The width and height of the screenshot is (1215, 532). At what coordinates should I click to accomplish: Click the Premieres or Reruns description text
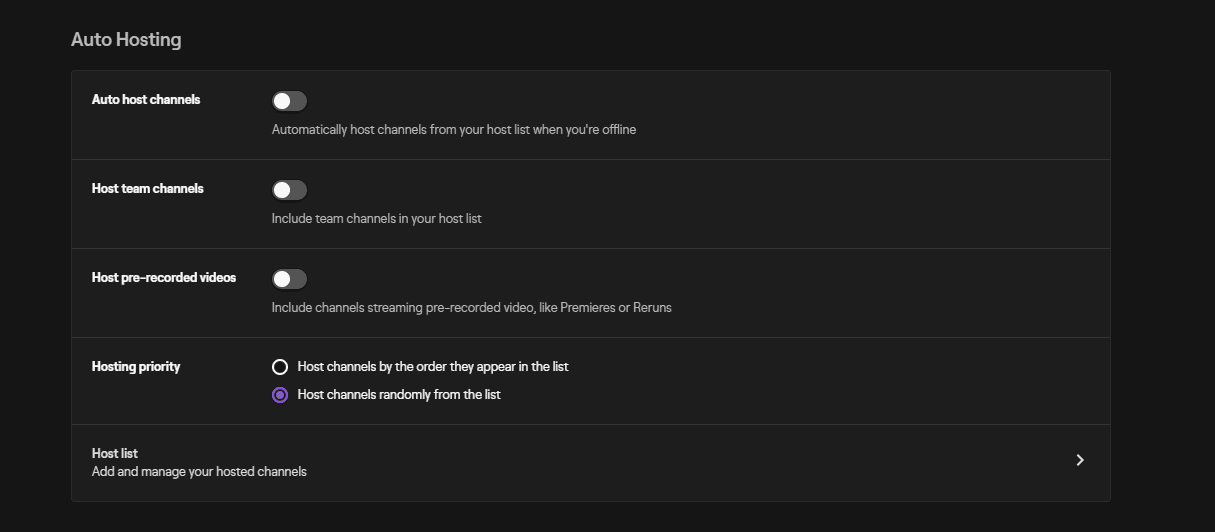coord(472,307)
